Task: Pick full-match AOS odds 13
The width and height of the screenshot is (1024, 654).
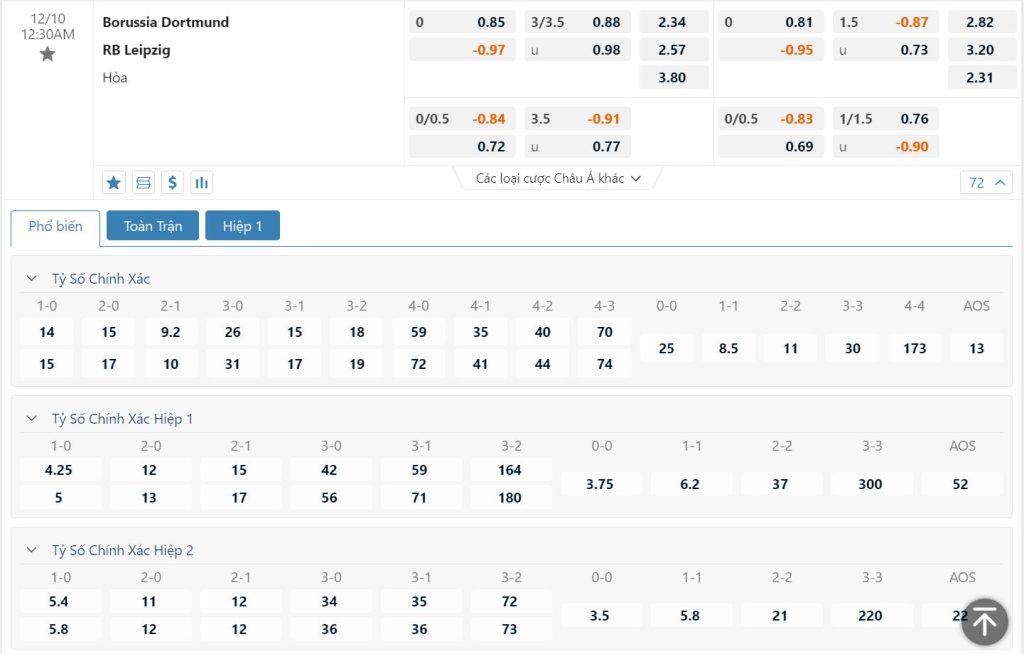Action: point(976,348)
